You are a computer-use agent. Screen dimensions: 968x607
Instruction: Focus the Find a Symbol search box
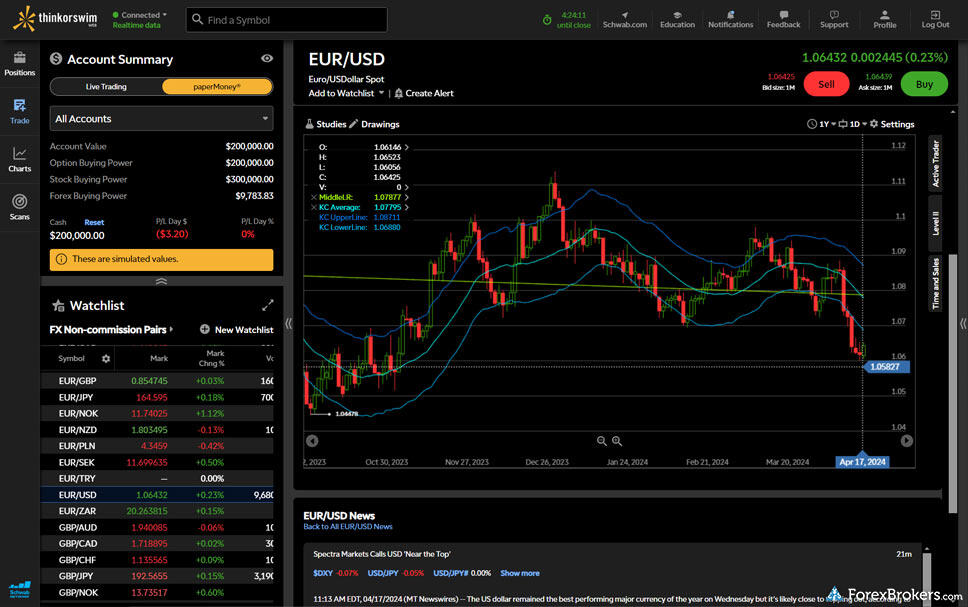(286, 20)
